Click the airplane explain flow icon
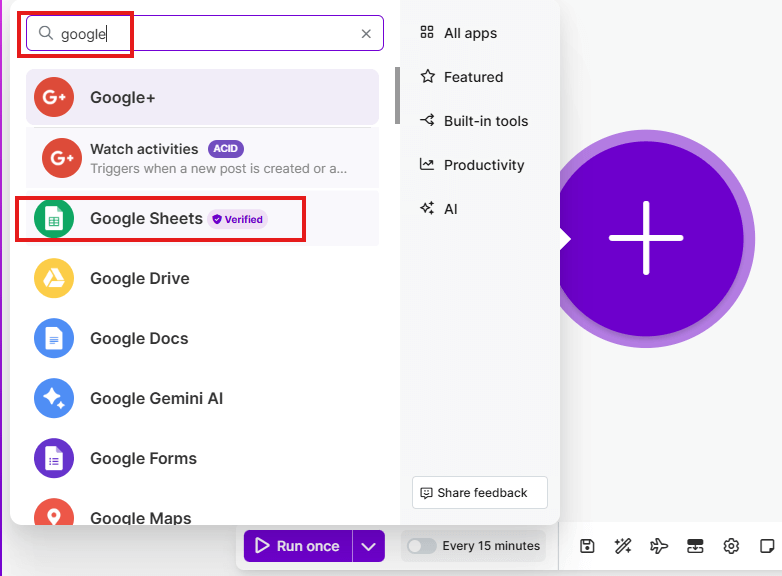The image size is (782, 576). (659, 546)
